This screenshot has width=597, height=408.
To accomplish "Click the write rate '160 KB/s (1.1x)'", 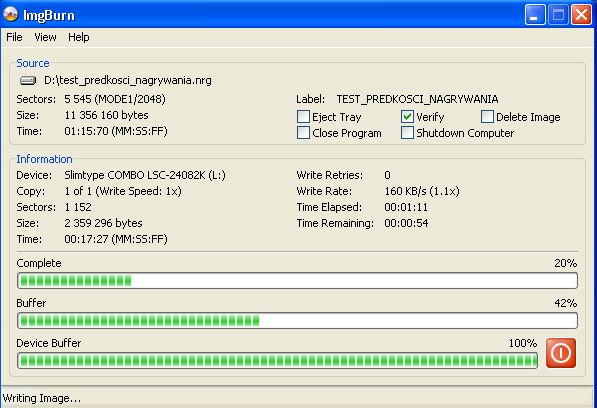I will point(422,191).
